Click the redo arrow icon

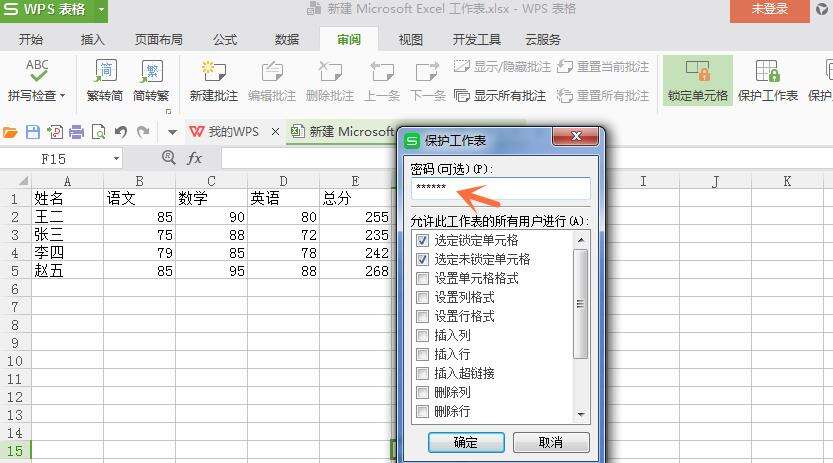pyautogui.click(x=143, y=132)
